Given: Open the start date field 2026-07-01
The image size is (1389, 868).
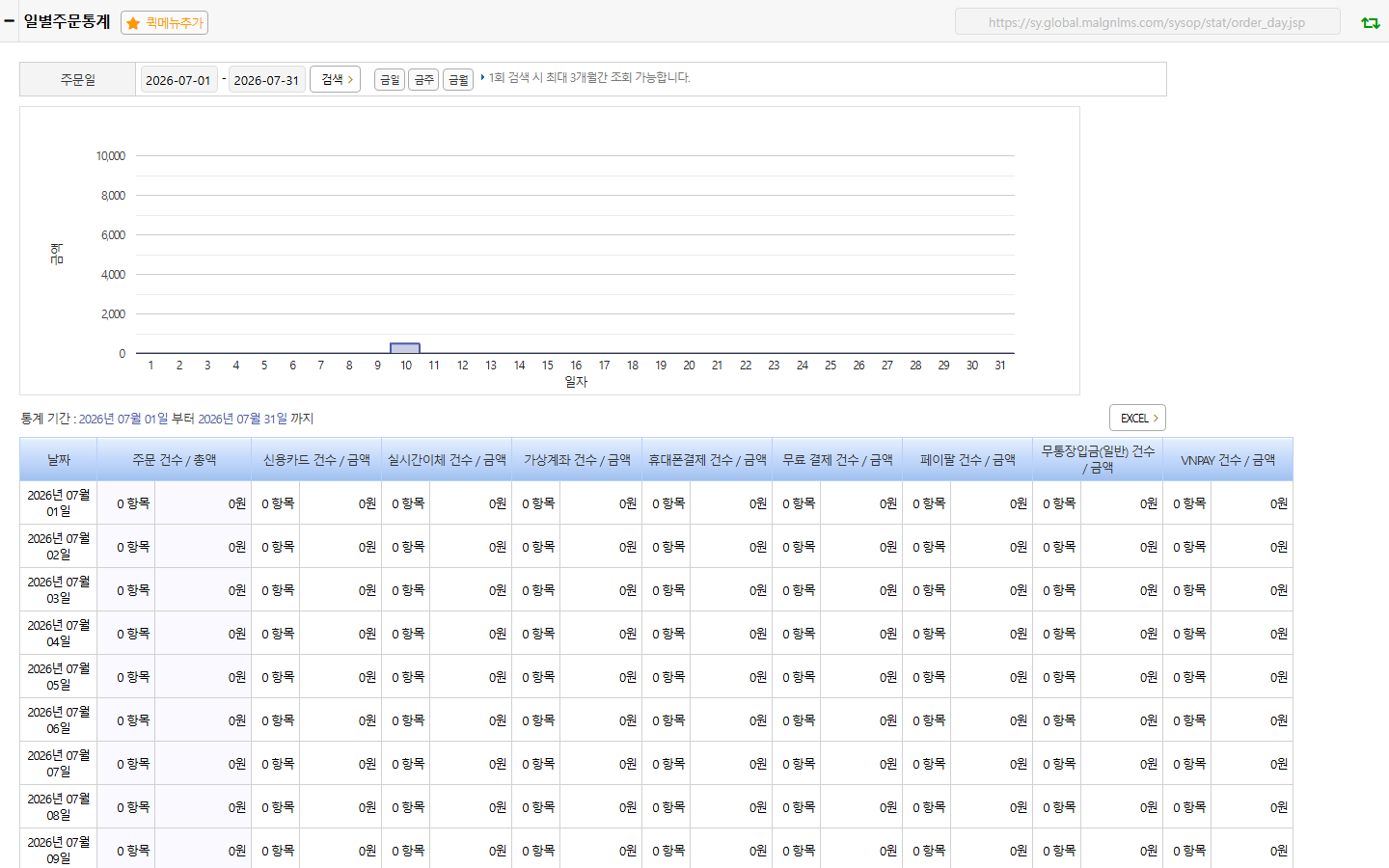Looking at the screenshot, I should 178,80.
